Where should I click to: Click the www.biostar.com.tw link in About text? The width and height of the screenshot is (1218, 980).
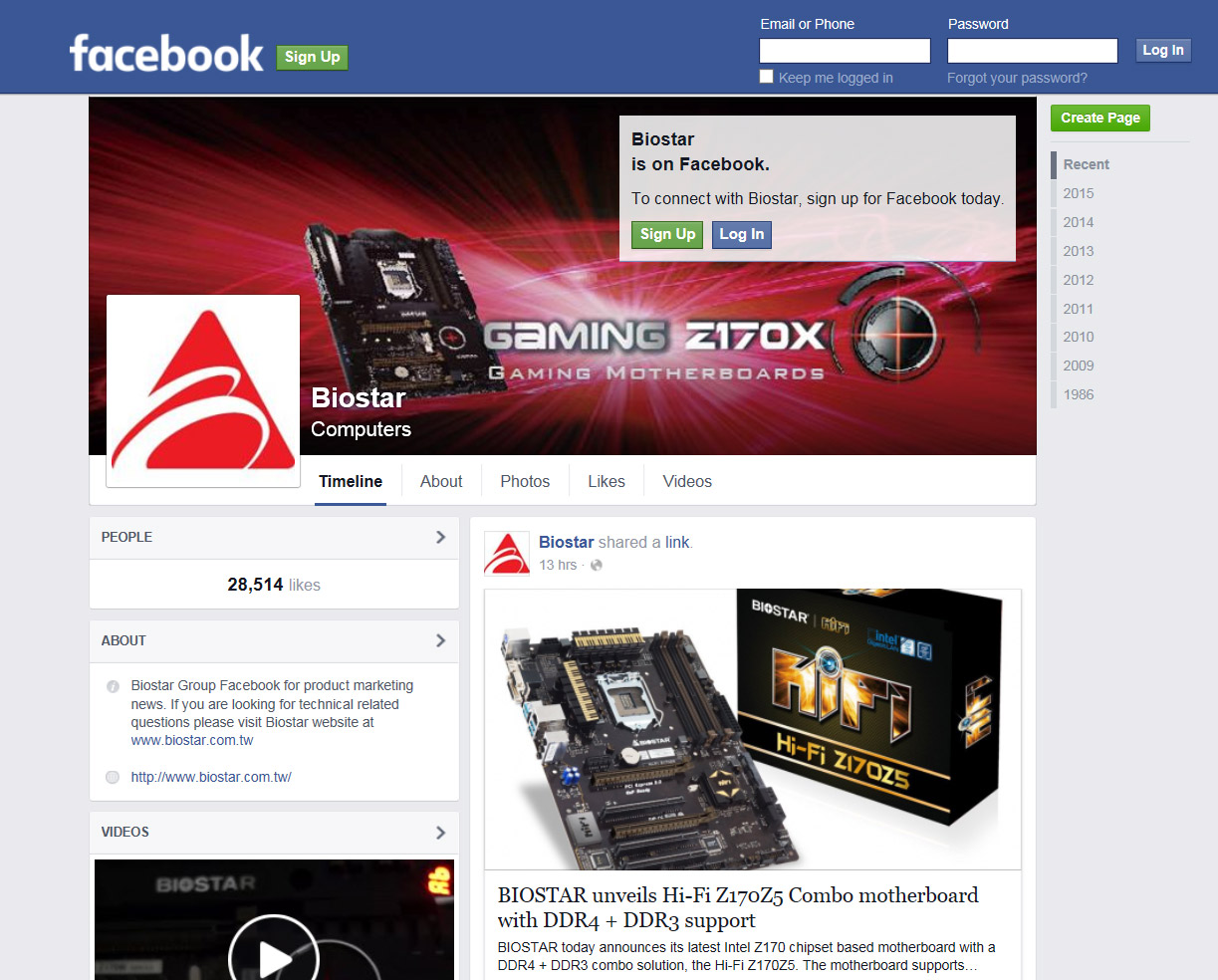pyautogui.click(x=192, y=741)
